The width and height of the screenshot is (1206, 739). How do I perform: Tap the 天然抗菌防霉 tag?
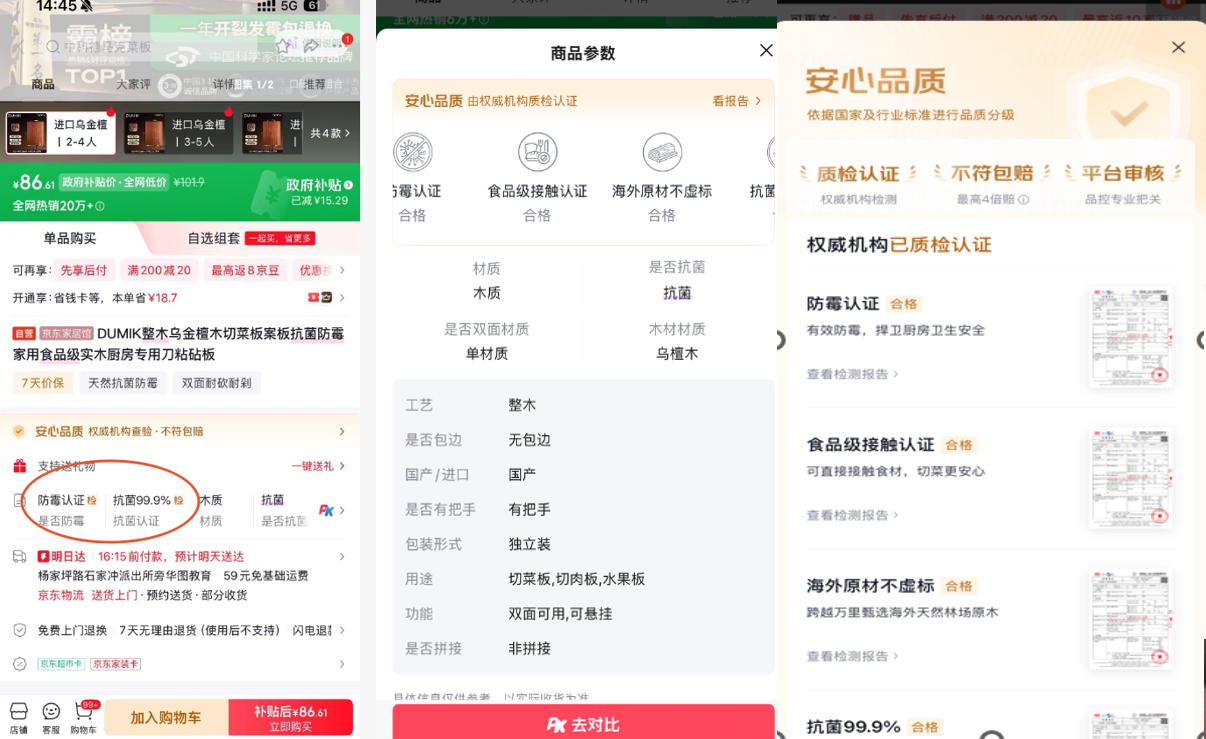coord(122,383)
